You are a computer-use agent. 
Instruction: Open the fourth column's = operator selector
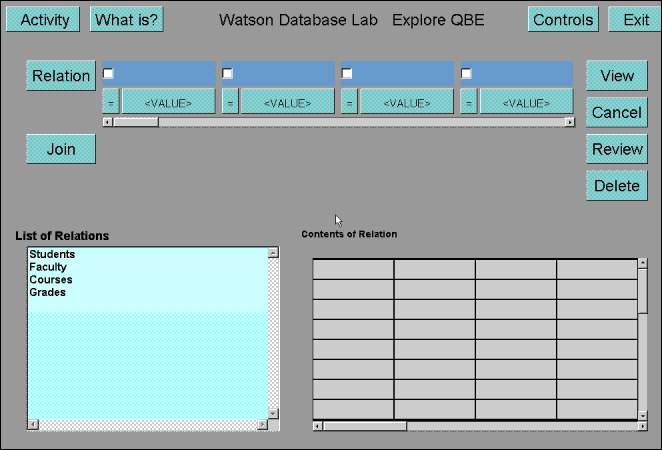click(469, 101)
